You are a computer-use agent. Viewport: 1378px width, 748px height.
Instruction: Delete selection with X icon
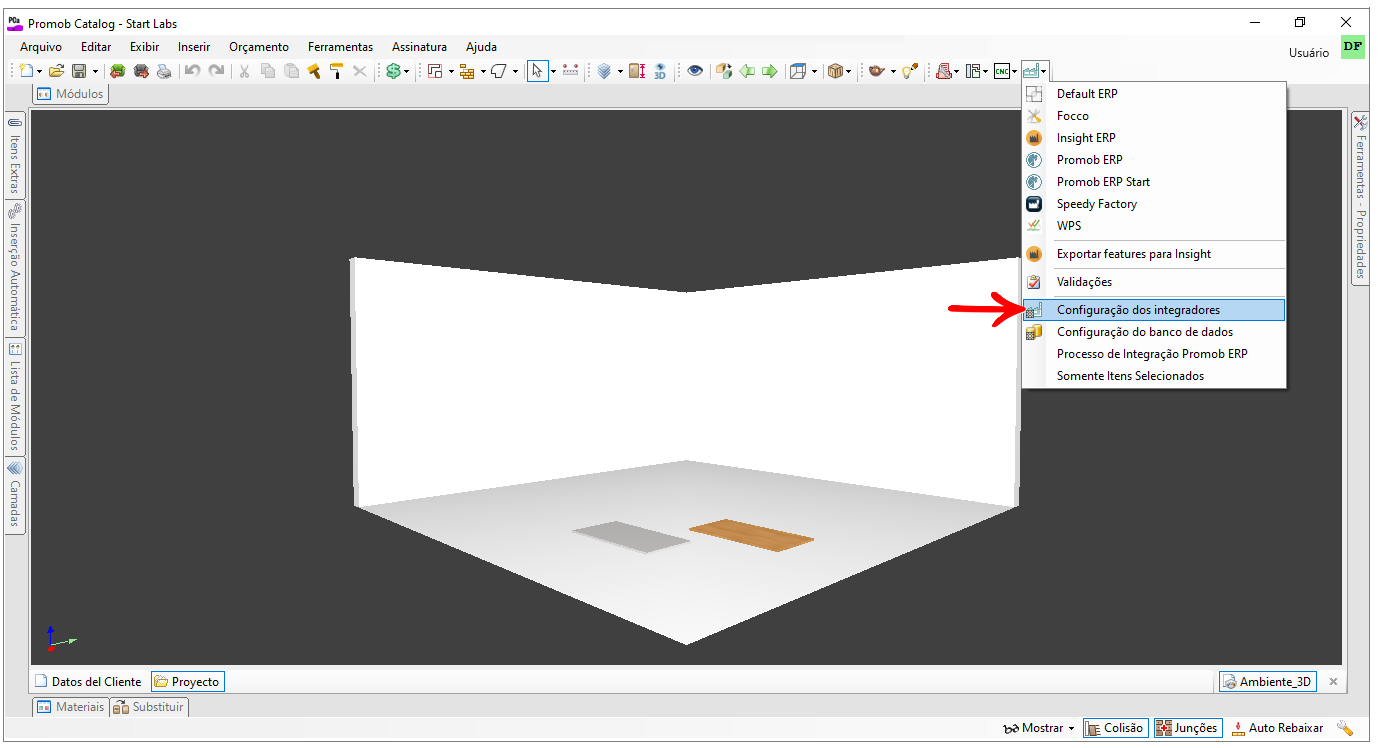pyautogui.click(x=360, y=71)
